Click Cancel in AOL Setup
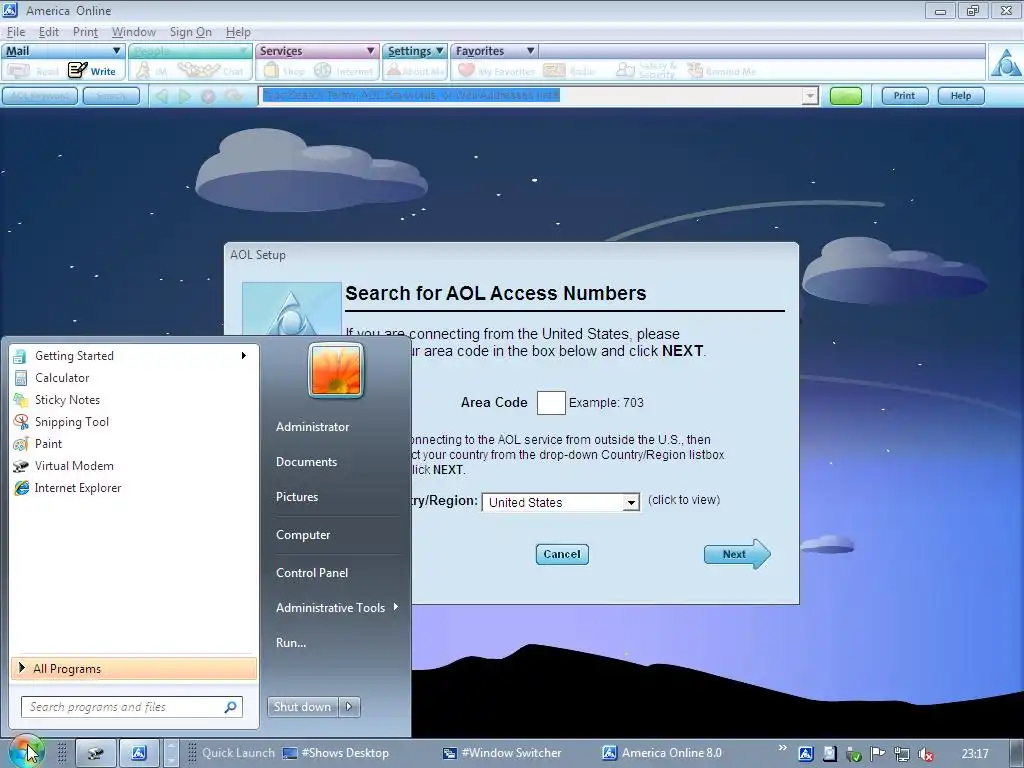 (562, 554)
